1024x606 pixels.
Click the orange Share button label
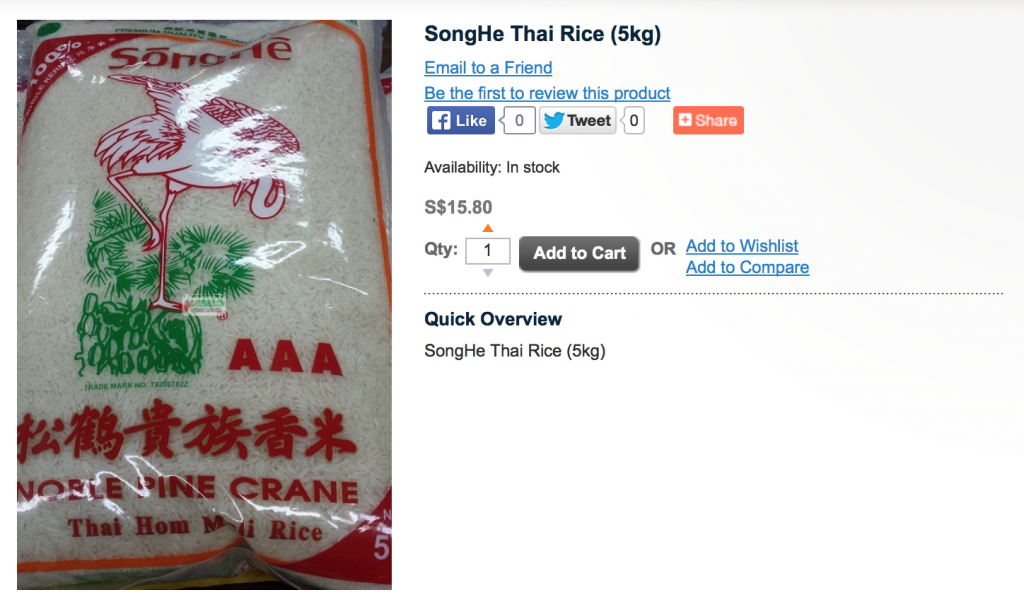point(716,120)
